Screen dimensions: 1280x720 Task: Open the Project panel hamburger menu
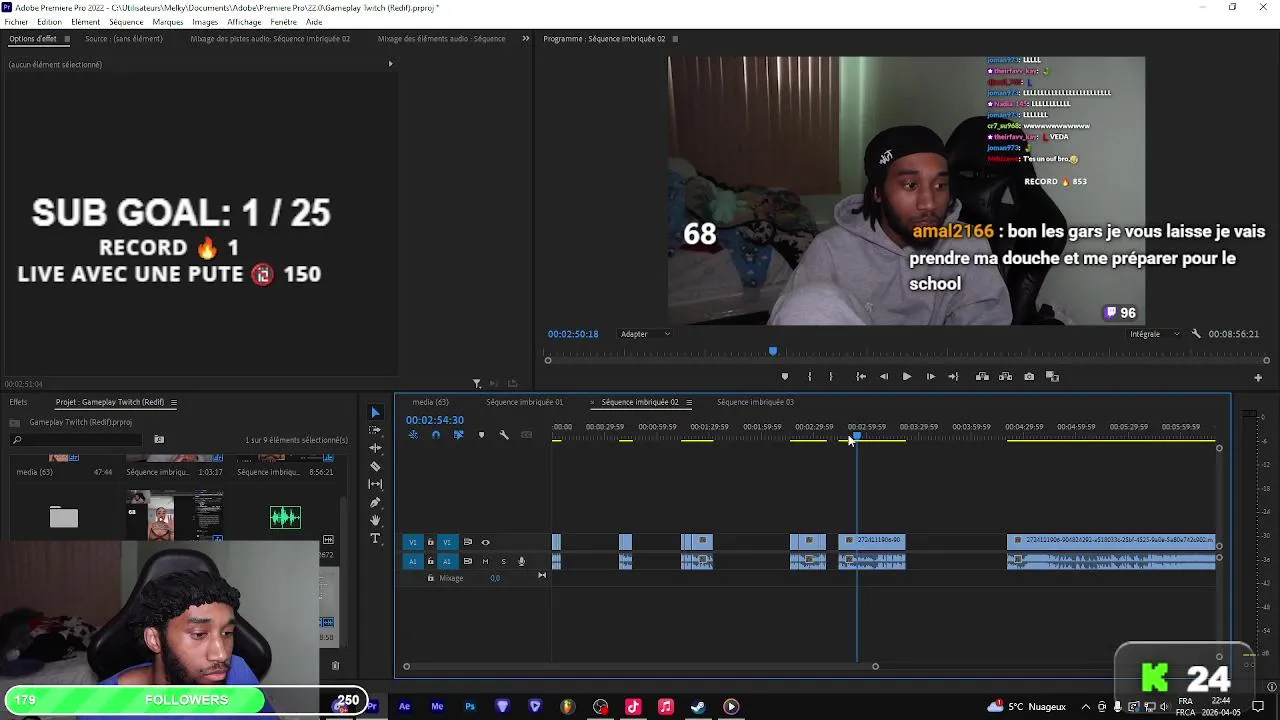pyautogui.click(x=173, y=402)
